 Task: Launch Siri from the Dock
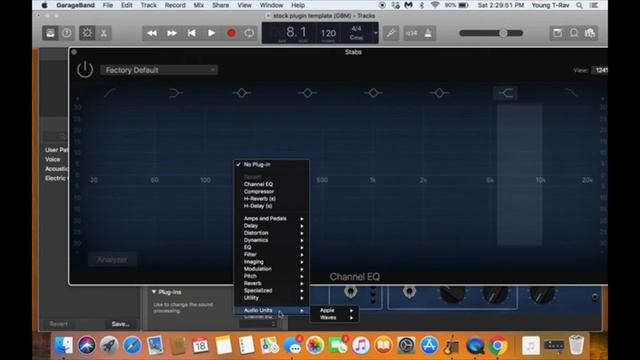[x=87, y=346]
